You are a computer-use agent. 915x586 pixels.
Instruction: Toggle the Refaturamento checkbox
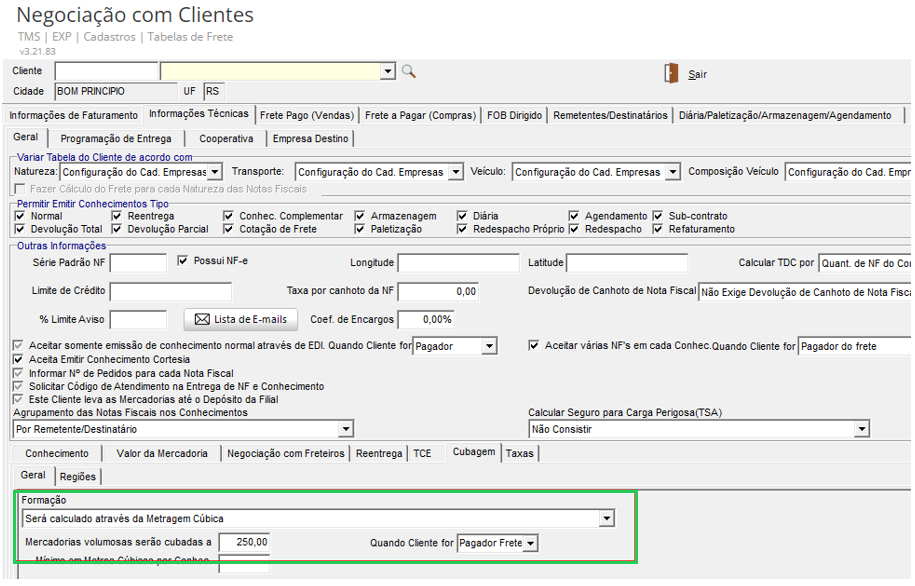tap(658, 229)
